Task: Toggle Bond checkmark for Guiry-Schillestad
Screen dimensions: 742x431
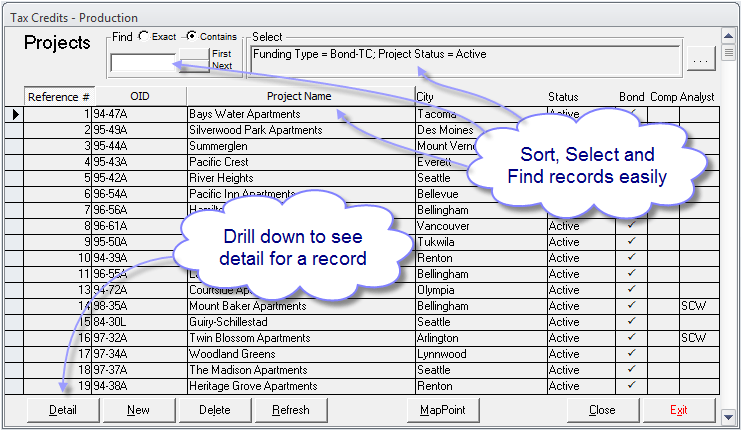Action: 631,322
